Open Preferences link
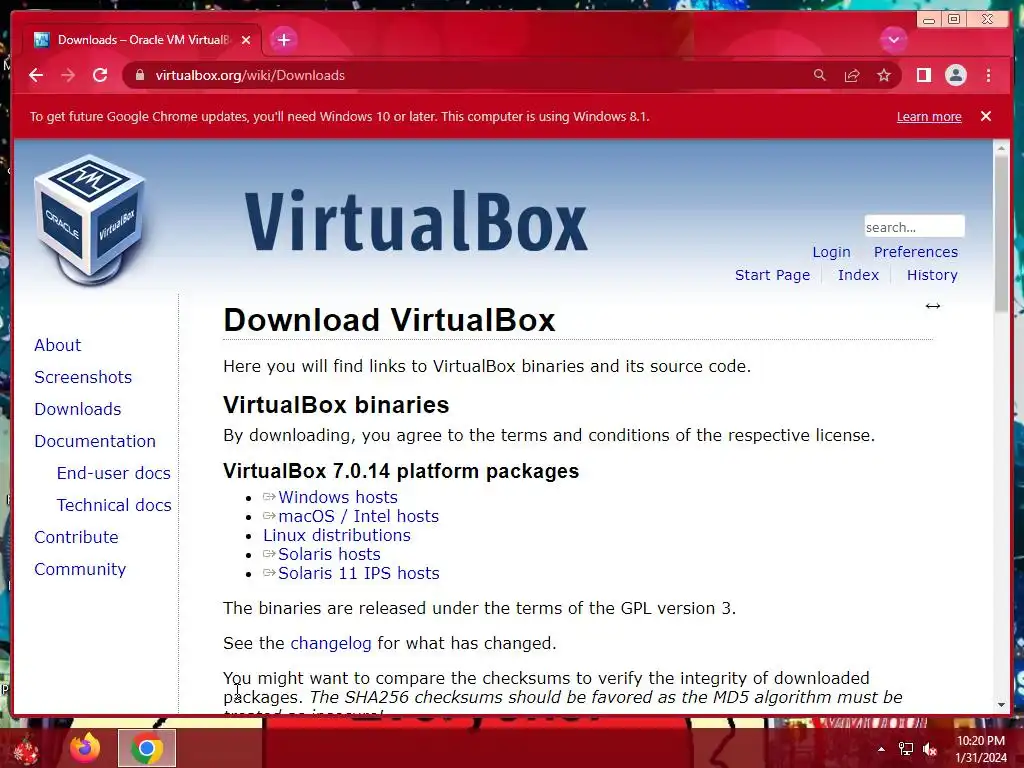This screenshot has height=768, width=1024. [916, 252]
